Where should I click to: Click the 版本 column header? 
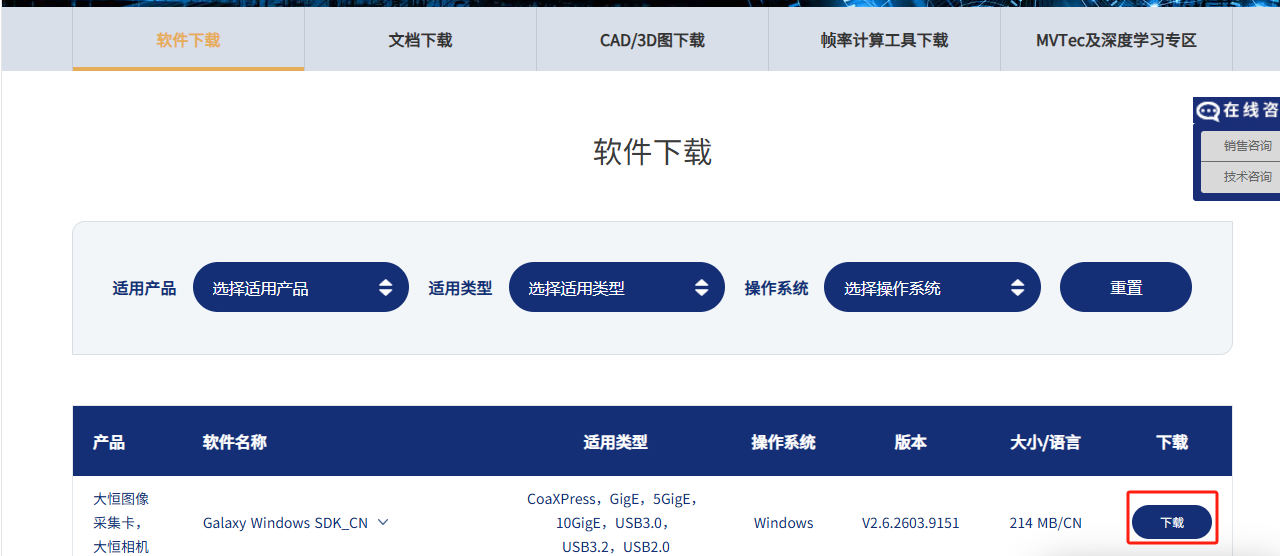(911, 442)
